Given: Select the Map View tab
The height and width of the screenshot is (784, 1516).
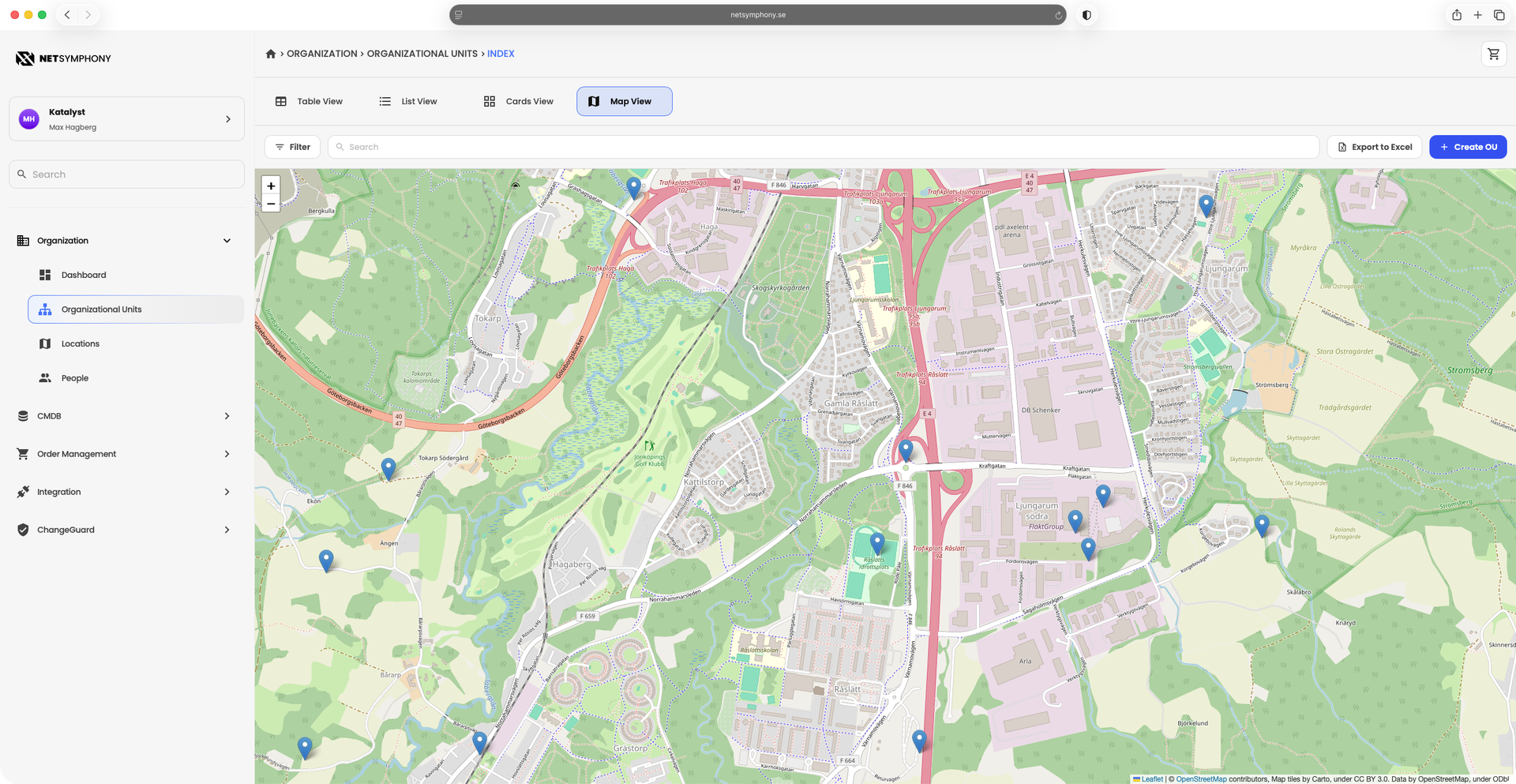Looking at the screenshot, I should 624,101.
